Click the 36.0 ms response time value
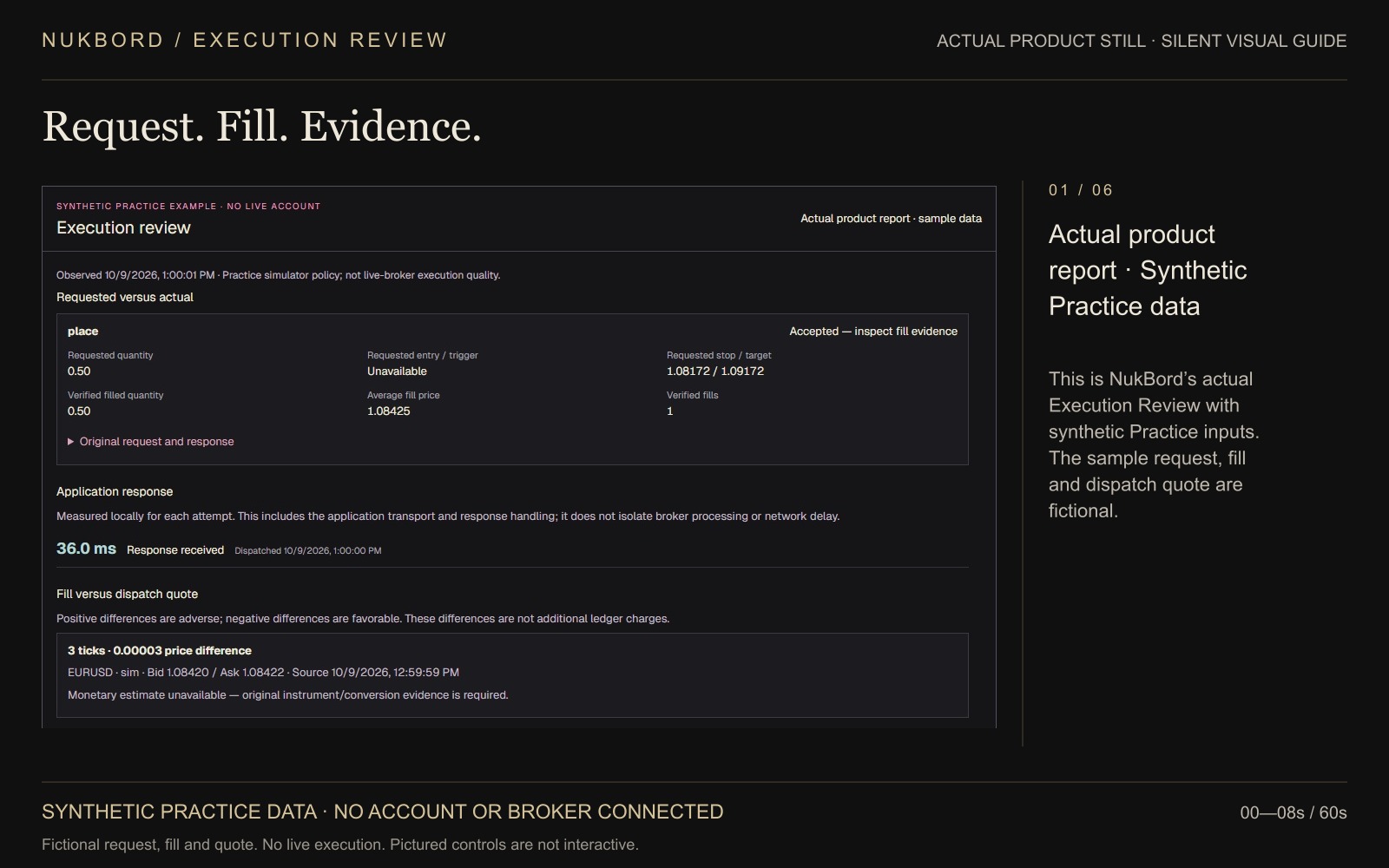 coord(86,549)
